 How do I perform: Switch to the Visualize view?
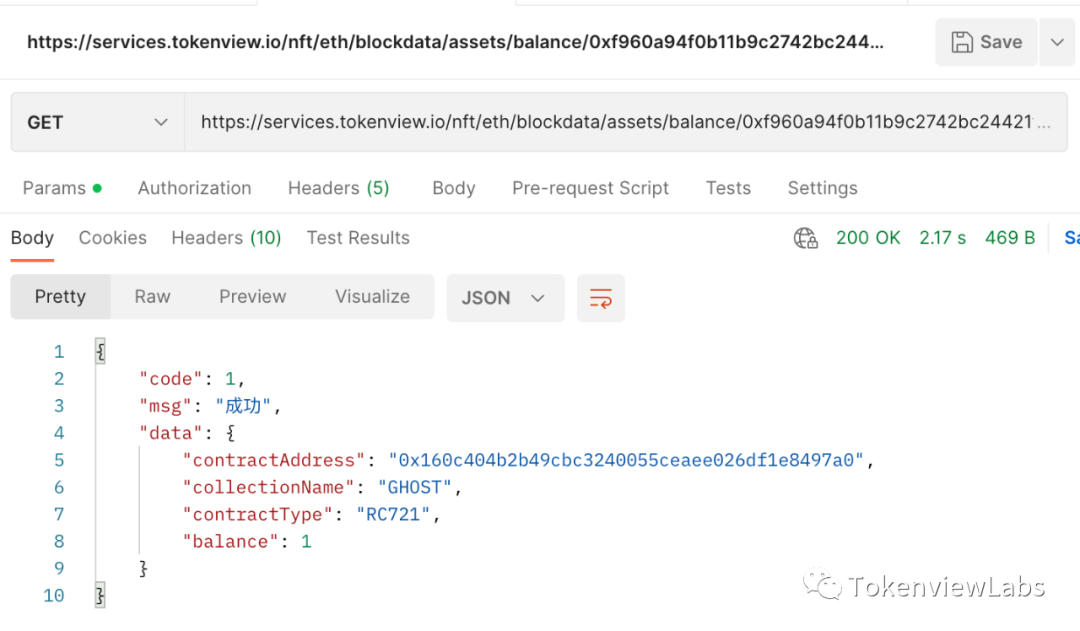[x=372, y=297]
